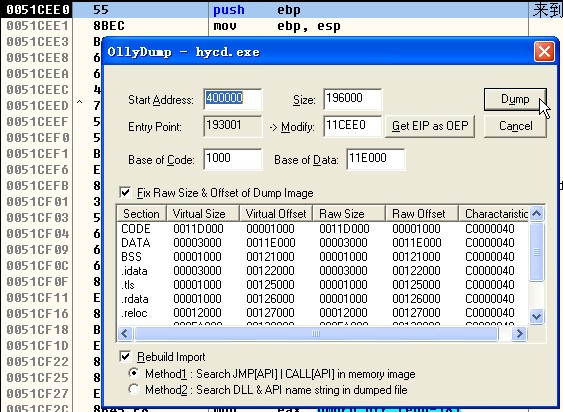Click disassembly address 0051CF1D
The width and height of the screenshot is (563, 412).
tap(37, 346)
